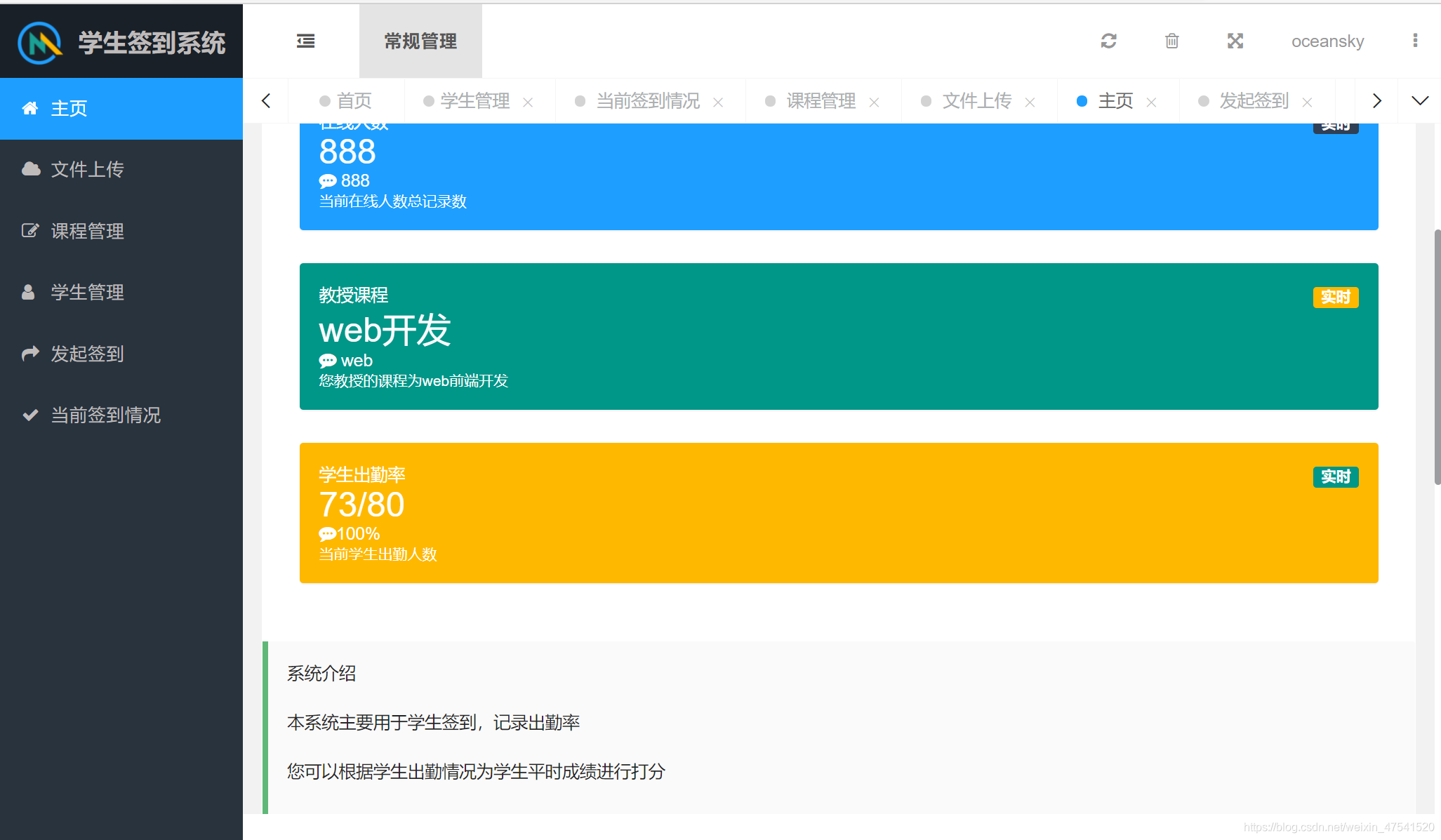Click the 73/80 attendance figure
Viewport: 1441px width, 840px height.
[x=361, y=505]
